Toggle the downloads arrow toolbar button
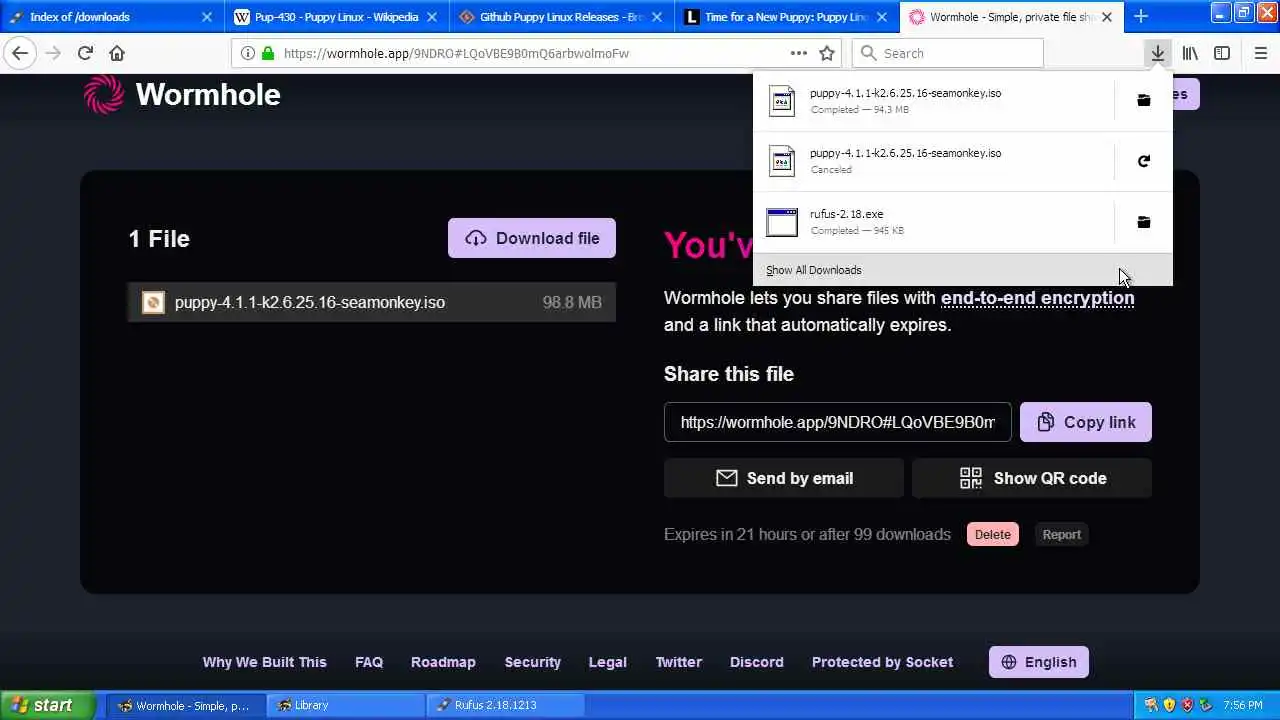This screenshot has height=720, width=1280. pos(1157,53)
